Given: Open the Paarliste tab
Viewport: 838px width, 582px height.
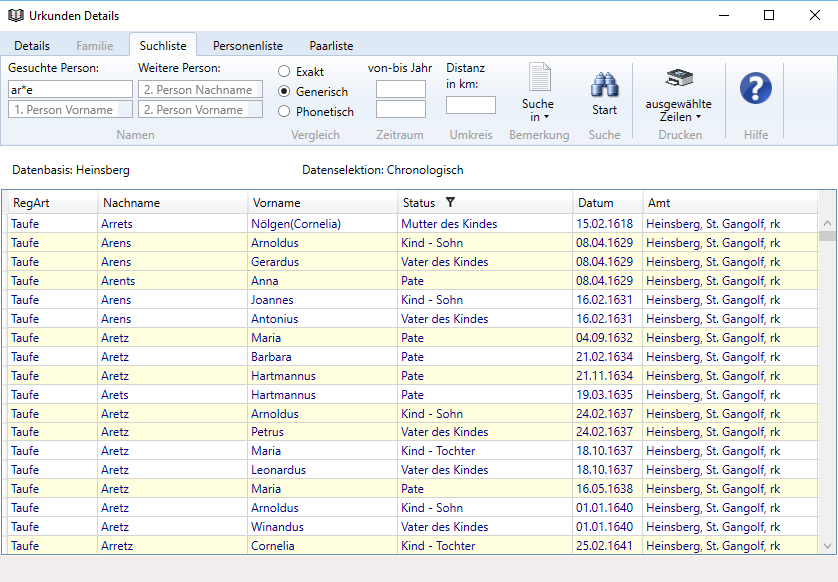Looking at the screenshot, I should 331,46.
